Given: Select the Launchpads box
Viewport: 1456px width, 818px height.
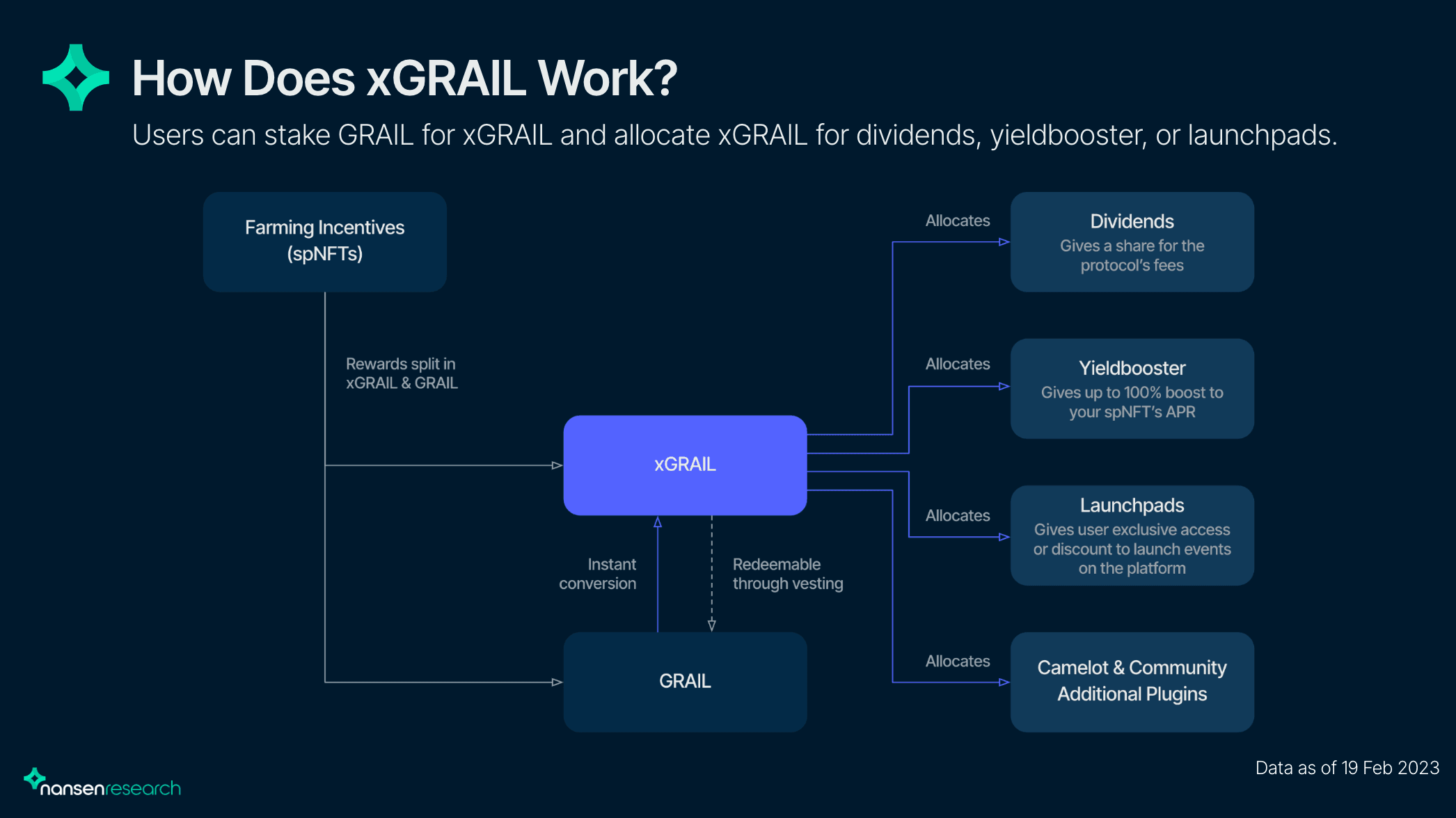Looking at the screenshot, I should [x=1132, y=535].
